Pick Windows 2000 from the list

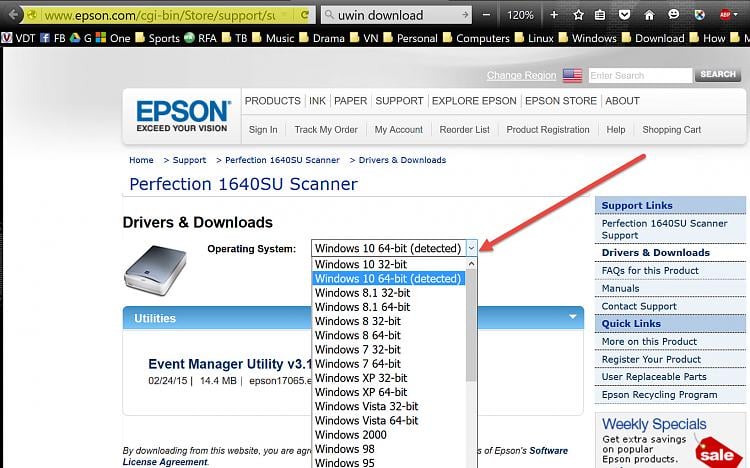(x=388, y=435)
